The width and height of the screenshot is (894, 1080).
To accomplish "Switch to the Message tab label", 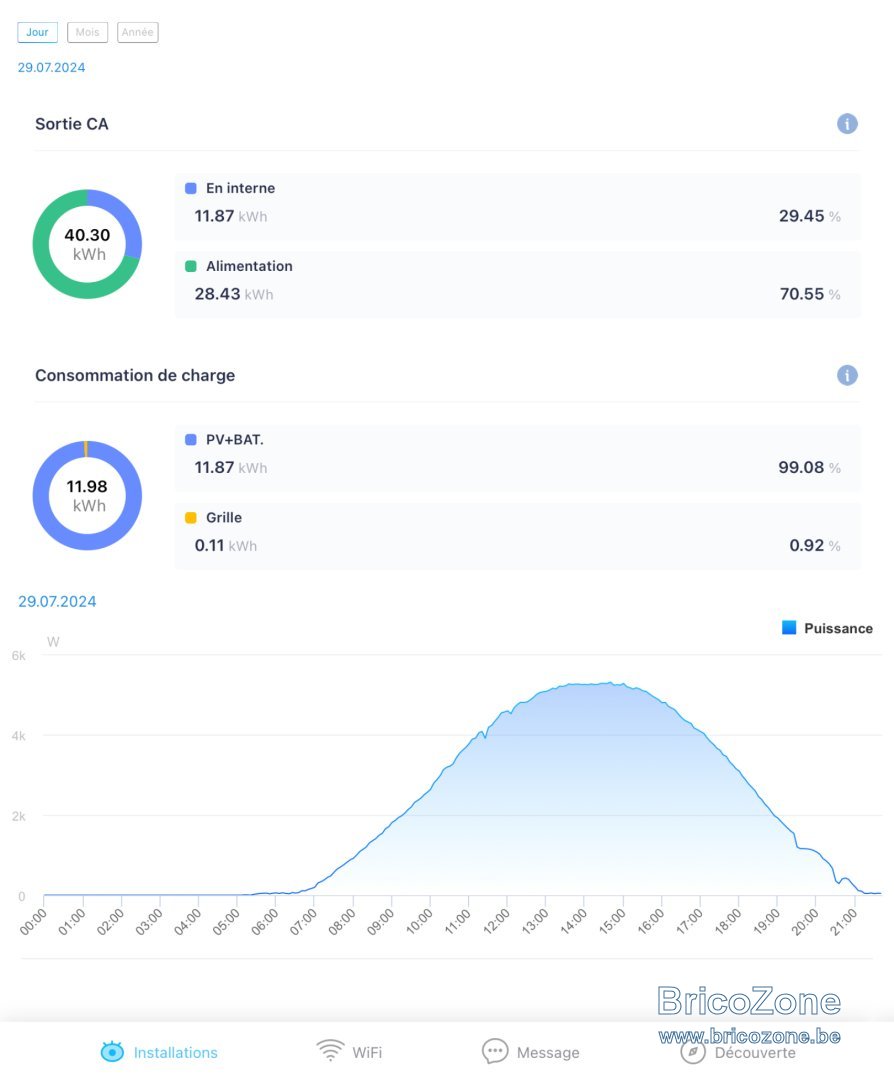I will click(548, 1052).
